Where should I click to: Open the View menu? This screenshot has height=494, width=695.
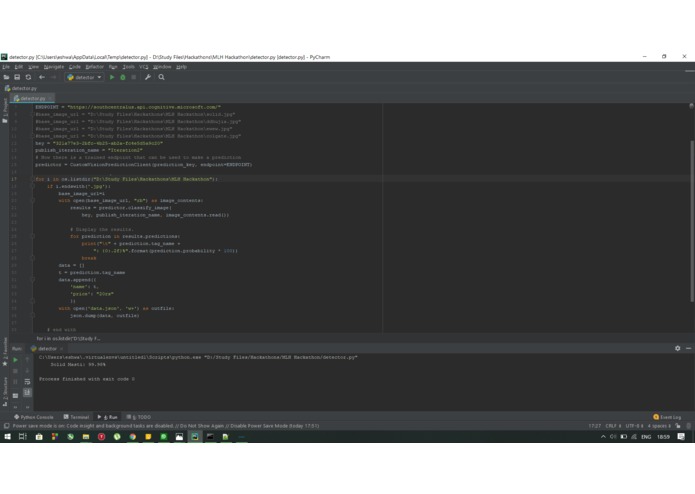pos(33,67)
